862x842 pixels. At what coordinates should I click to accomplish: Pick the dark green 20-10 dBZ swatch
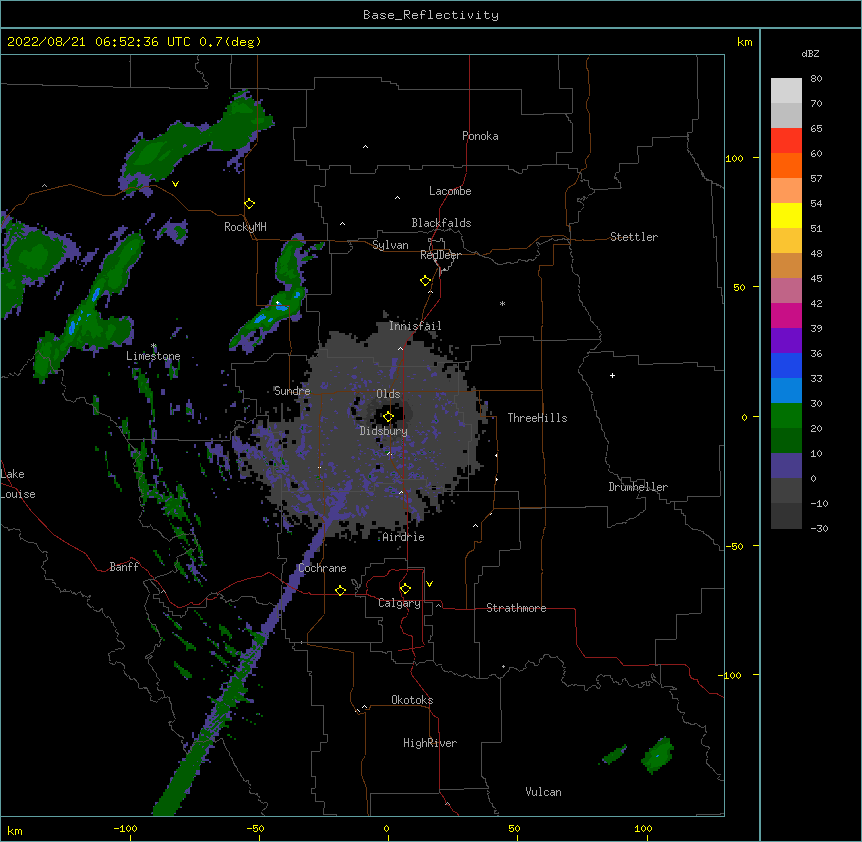pos(786,441)
